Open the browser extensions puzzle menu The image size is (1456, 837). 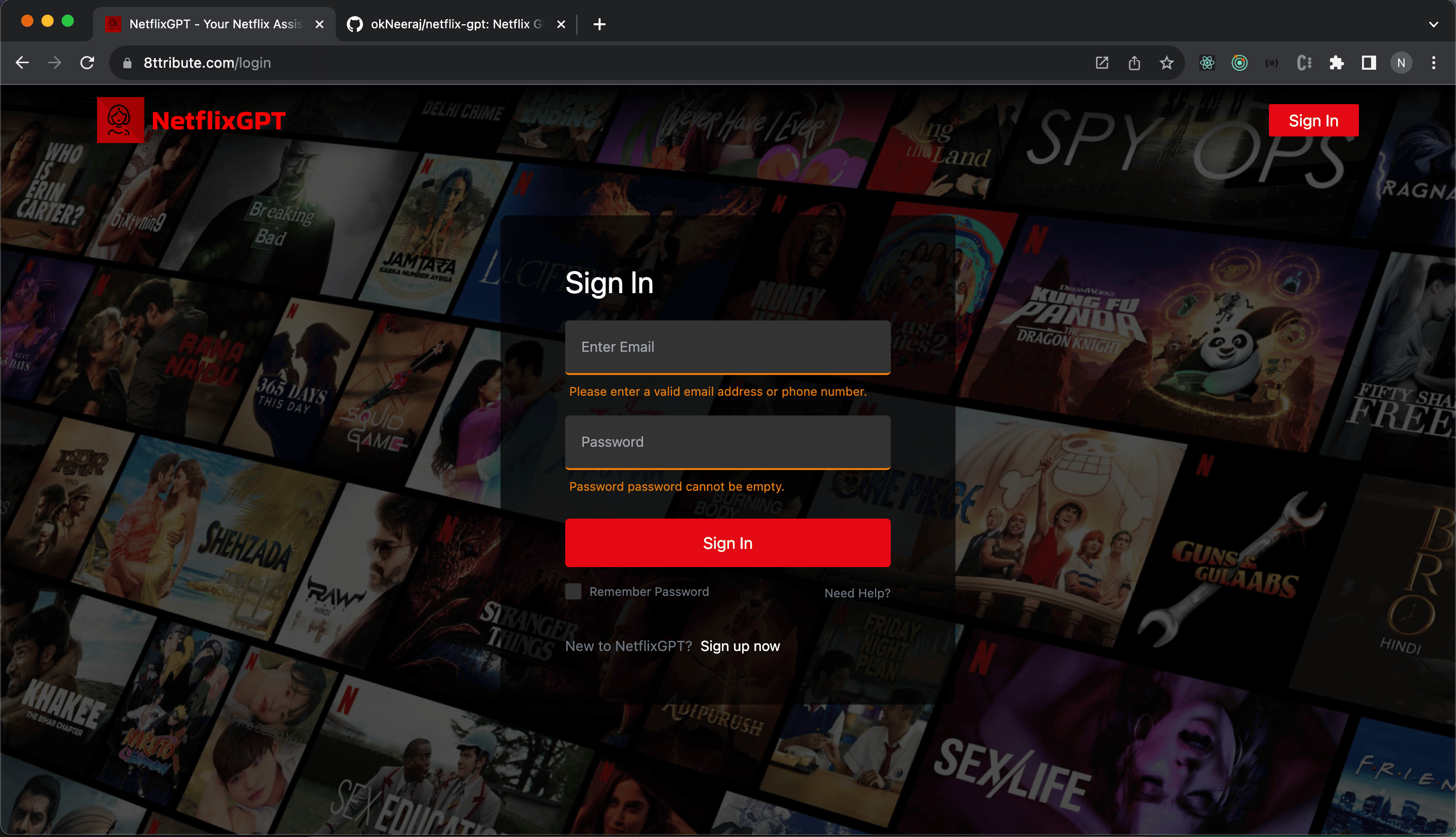pos(1337,63)
